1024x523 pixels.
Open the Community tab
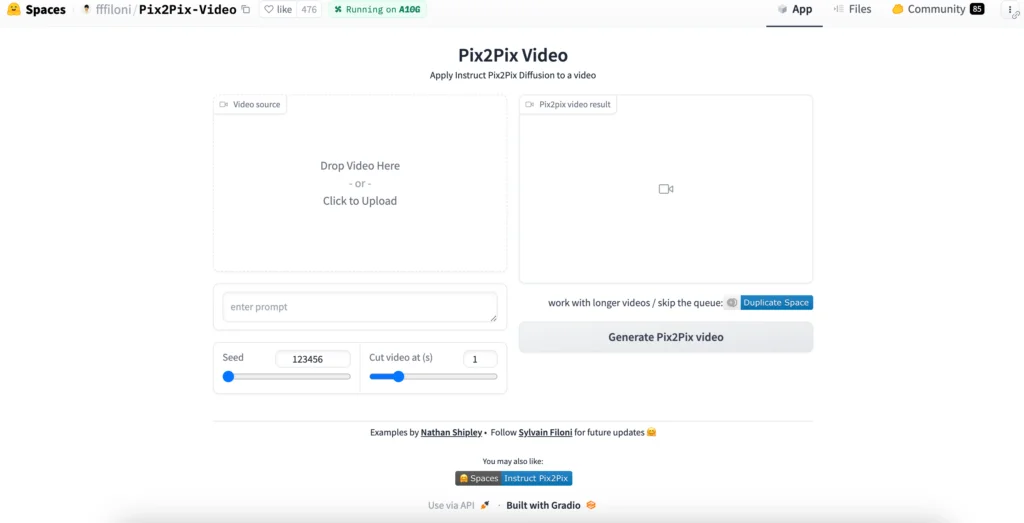[937, 10]
